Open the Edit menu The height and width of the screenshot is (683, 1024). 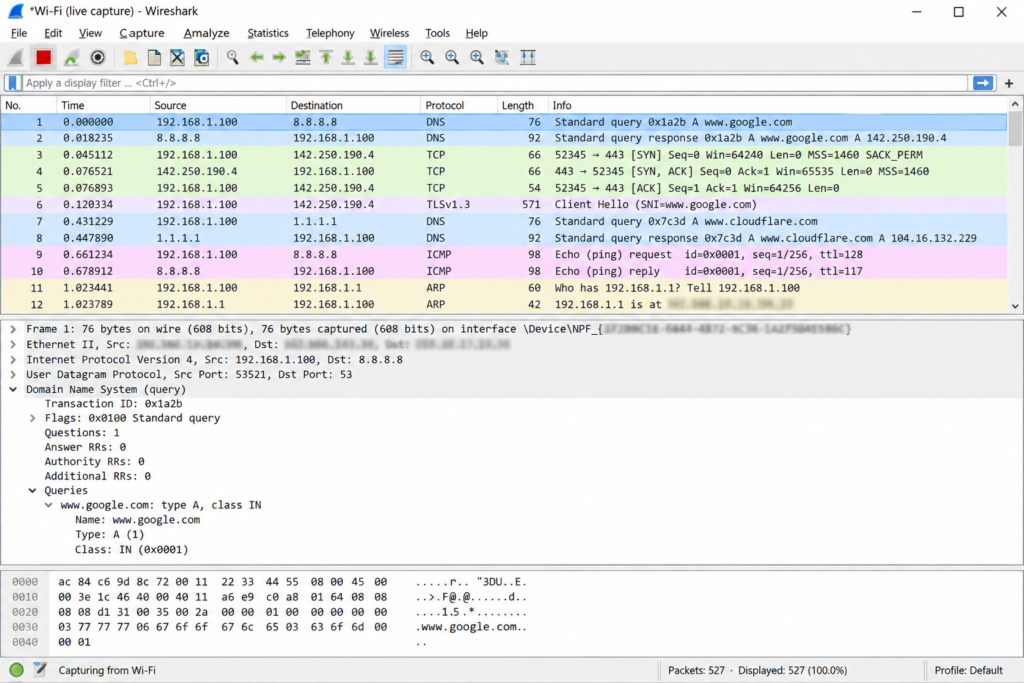pos(53,33)
